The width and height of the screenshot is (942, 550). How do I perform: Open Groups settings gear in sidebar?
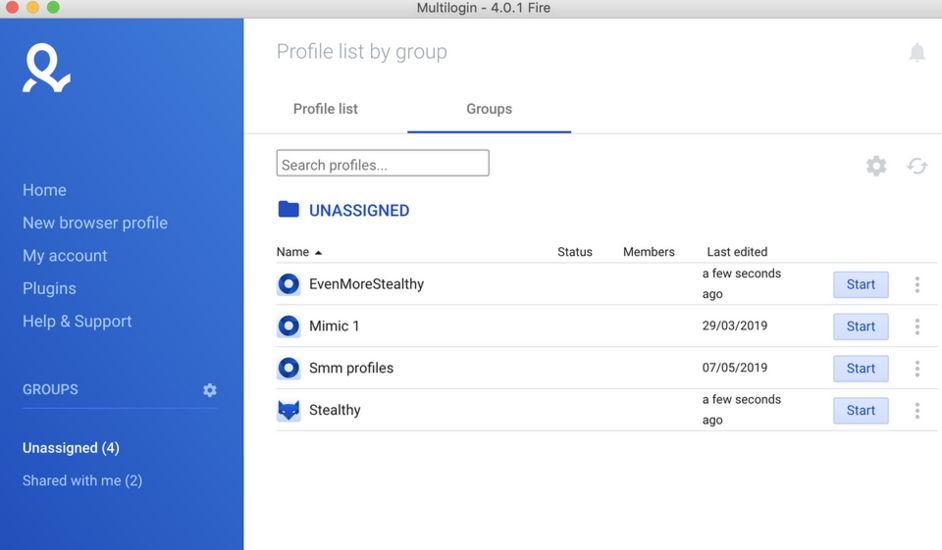(x=210, y=390)
